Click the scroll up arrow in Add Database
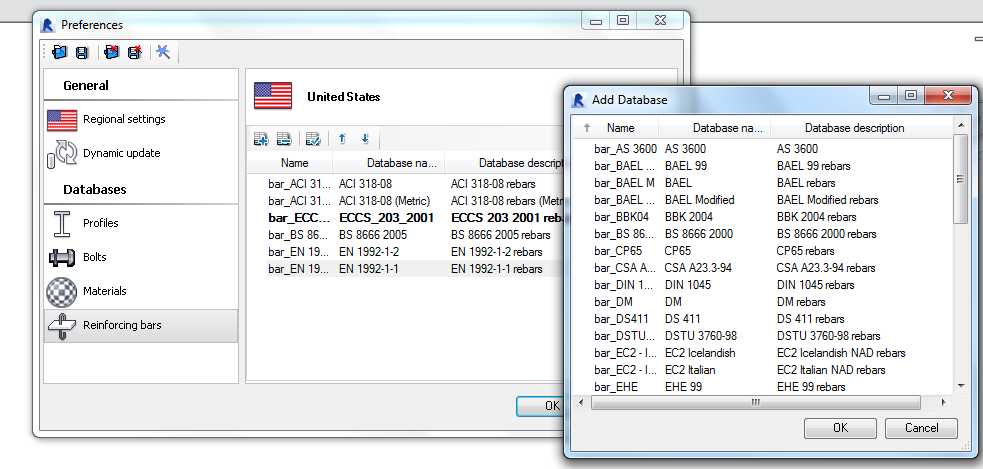 (960, 126)
